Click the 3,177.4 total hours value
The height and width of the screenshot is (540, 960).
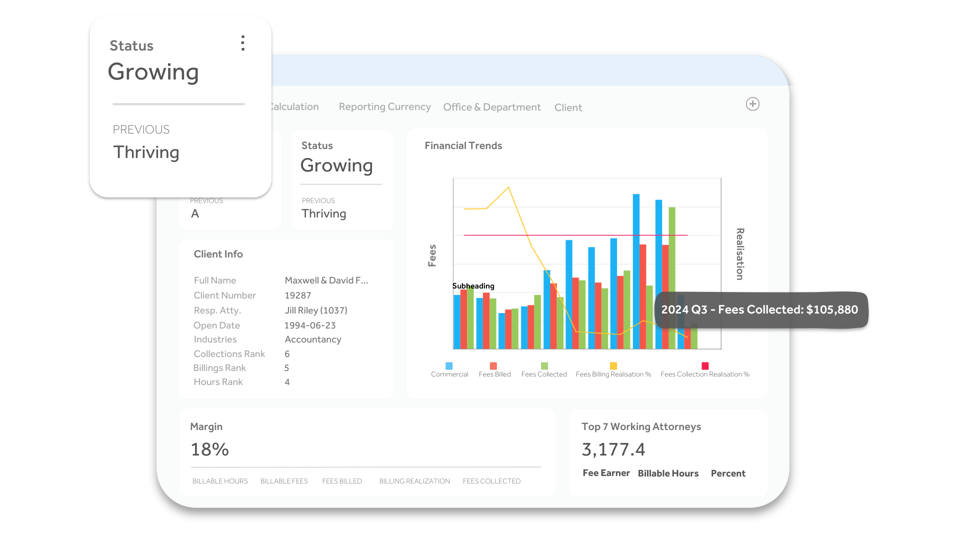click(613, 449)
